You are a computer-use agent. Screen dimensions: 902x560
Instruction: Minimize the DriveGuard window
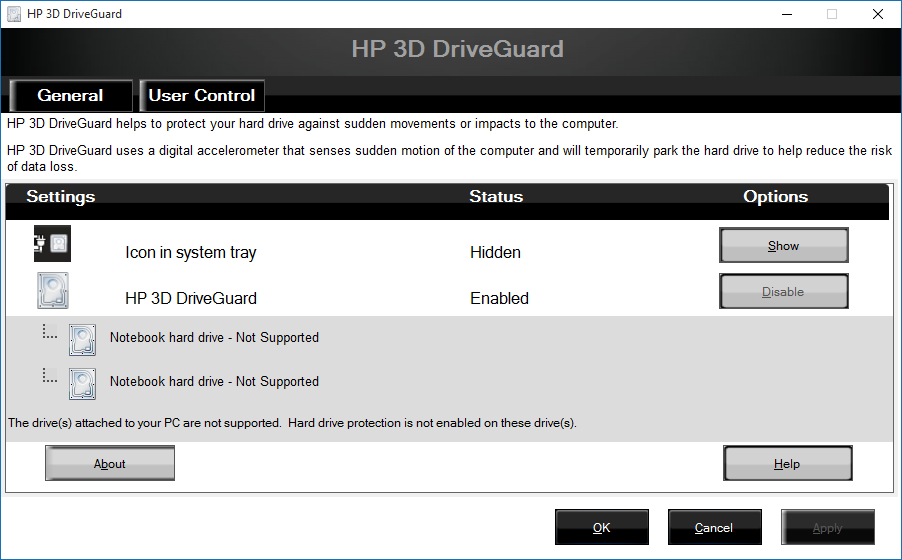[787, 14]
